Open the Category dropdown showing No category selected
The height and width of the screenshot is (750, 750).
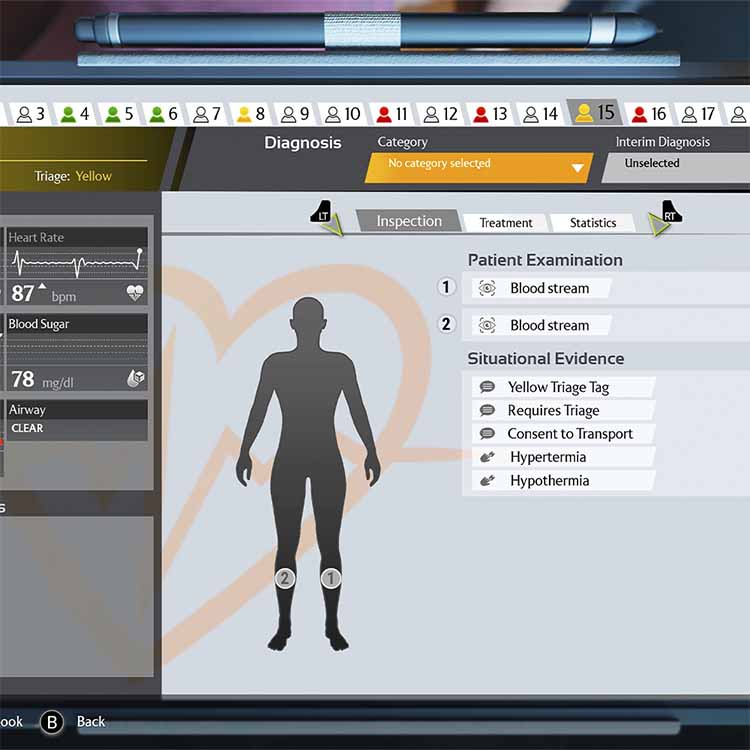[479, 167]
